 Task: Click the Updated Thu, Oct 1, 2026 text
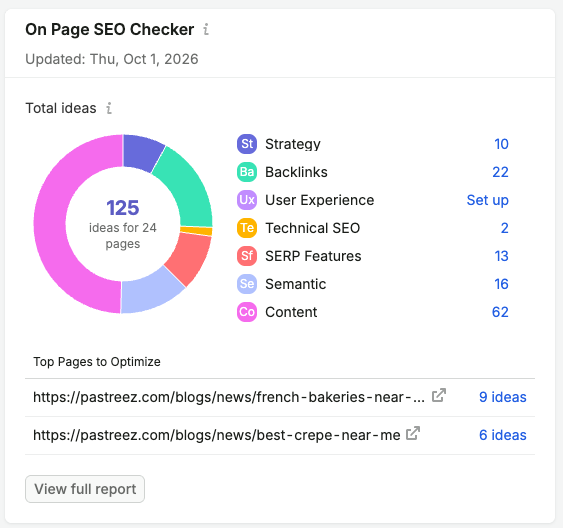click(112, 59)
